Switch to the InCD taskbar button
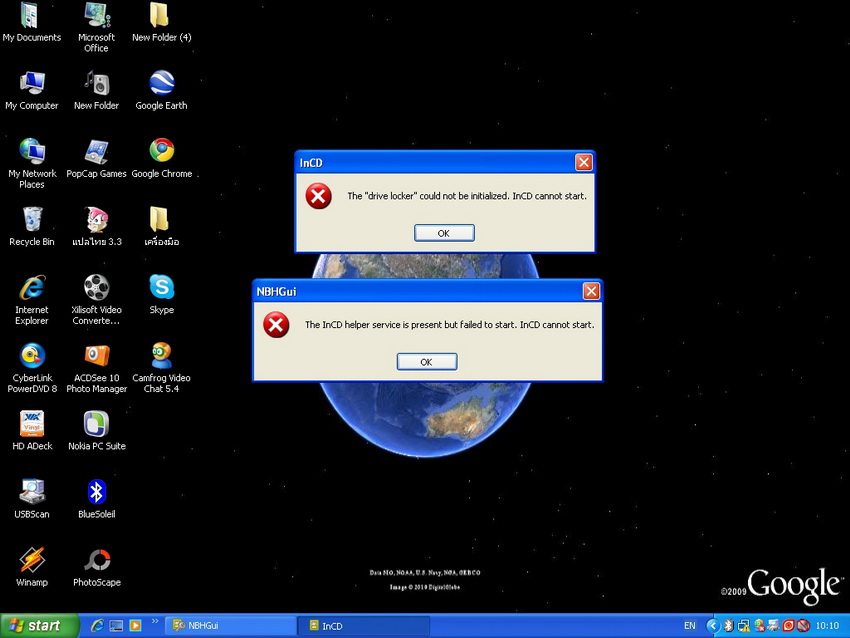 tap(364, 626)
